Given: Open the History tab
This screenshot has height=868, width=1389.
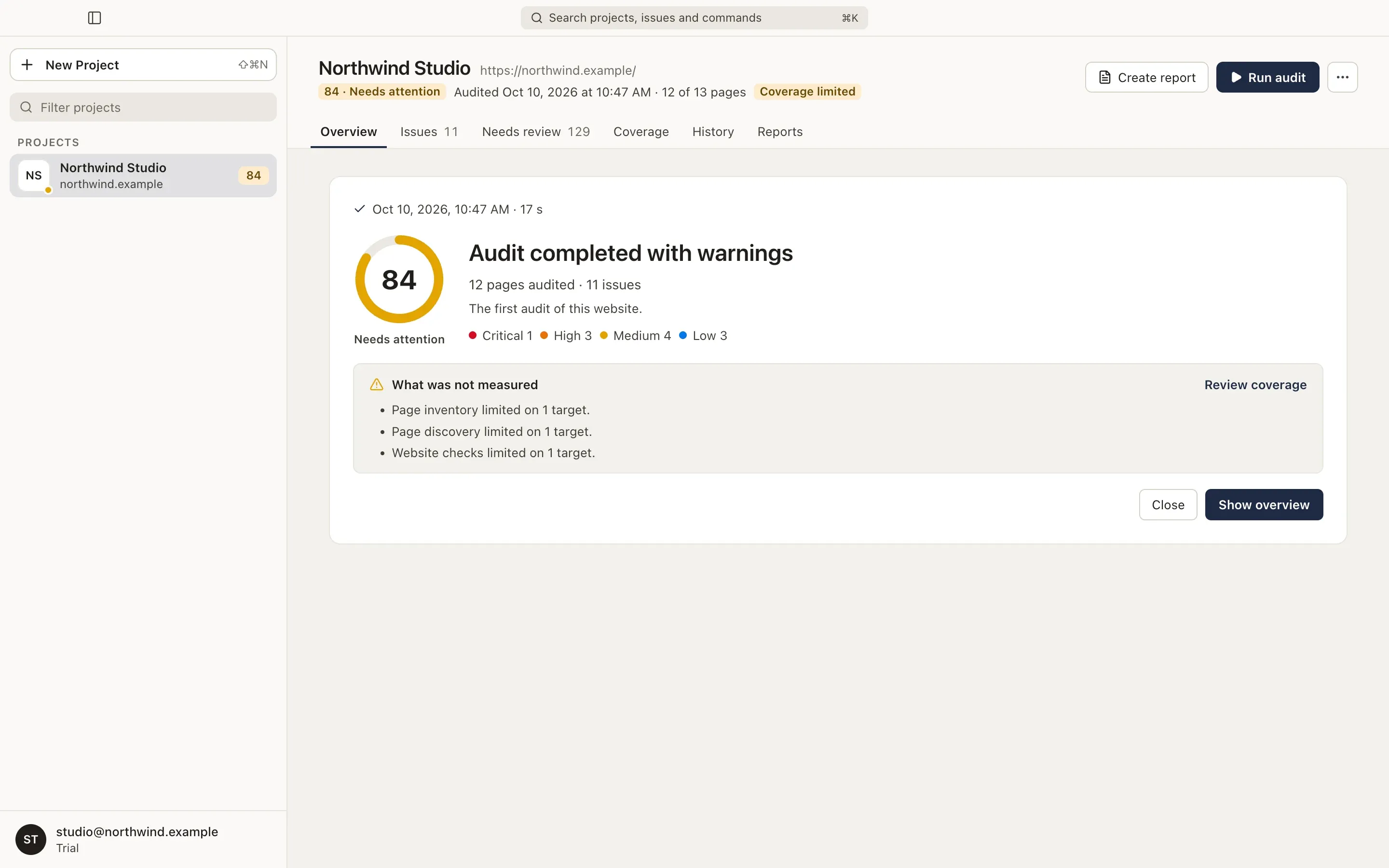Looking at the screenshot, I should [x=713, y=132].
